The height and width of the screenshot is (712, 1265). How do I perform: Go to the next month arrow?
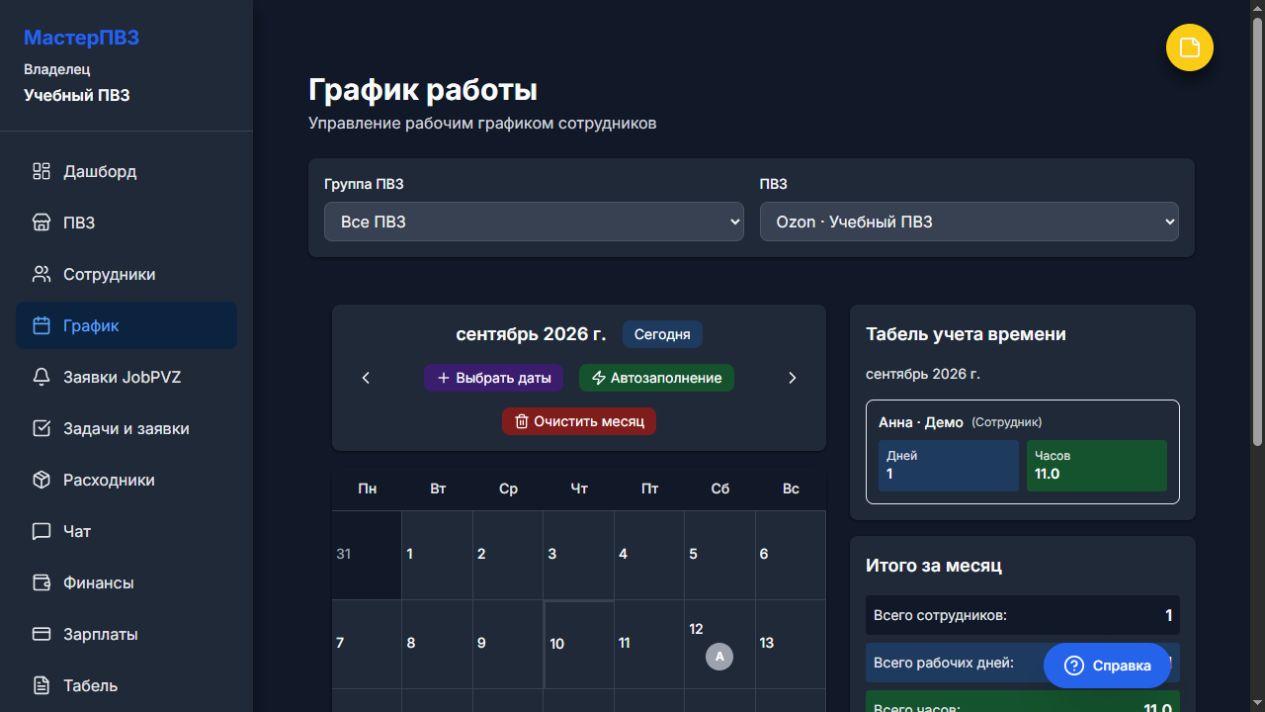tap(792, 378)
